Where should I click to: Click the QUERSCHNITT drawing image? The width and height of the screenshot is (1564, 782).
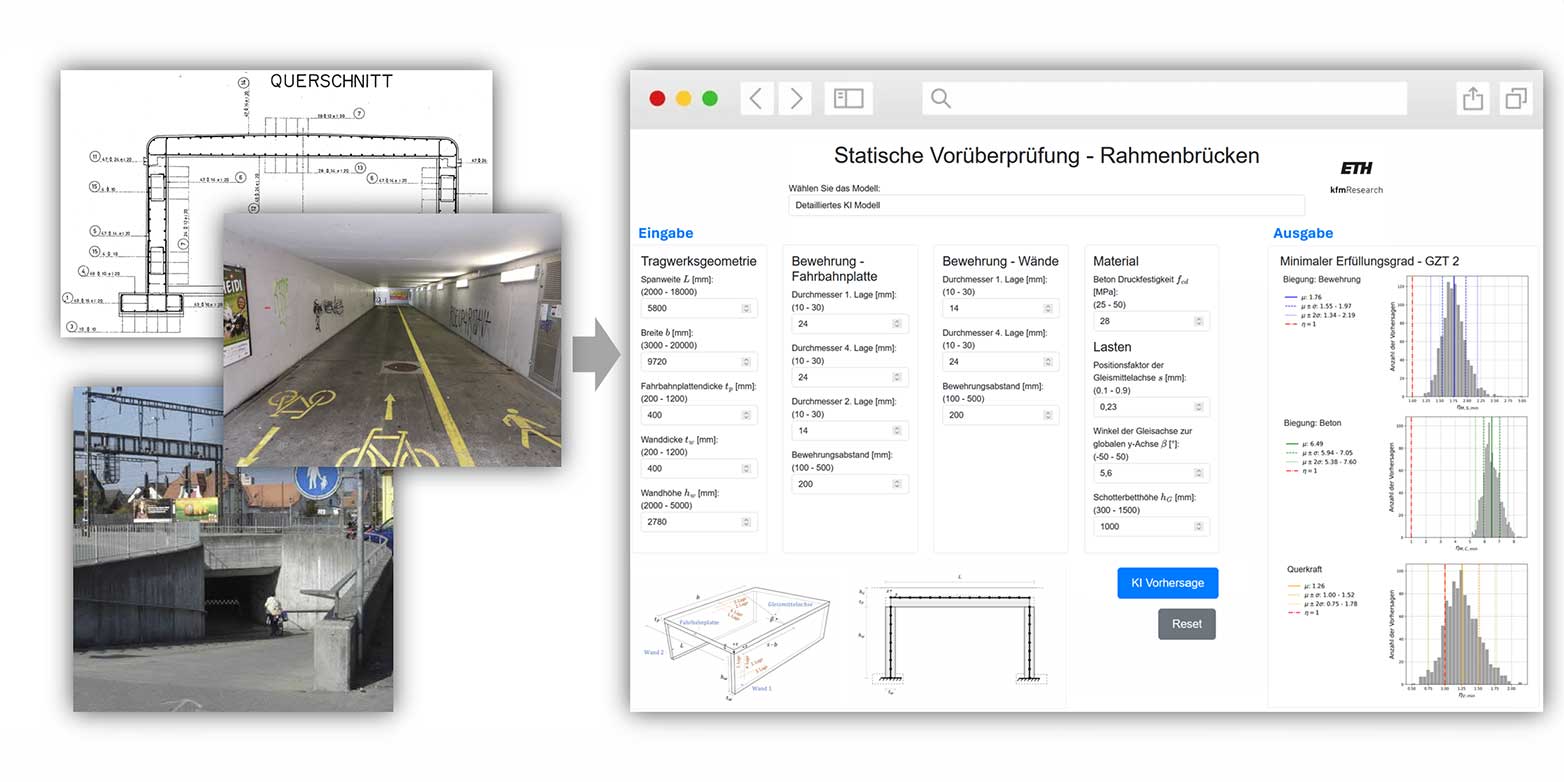[276, 203]
